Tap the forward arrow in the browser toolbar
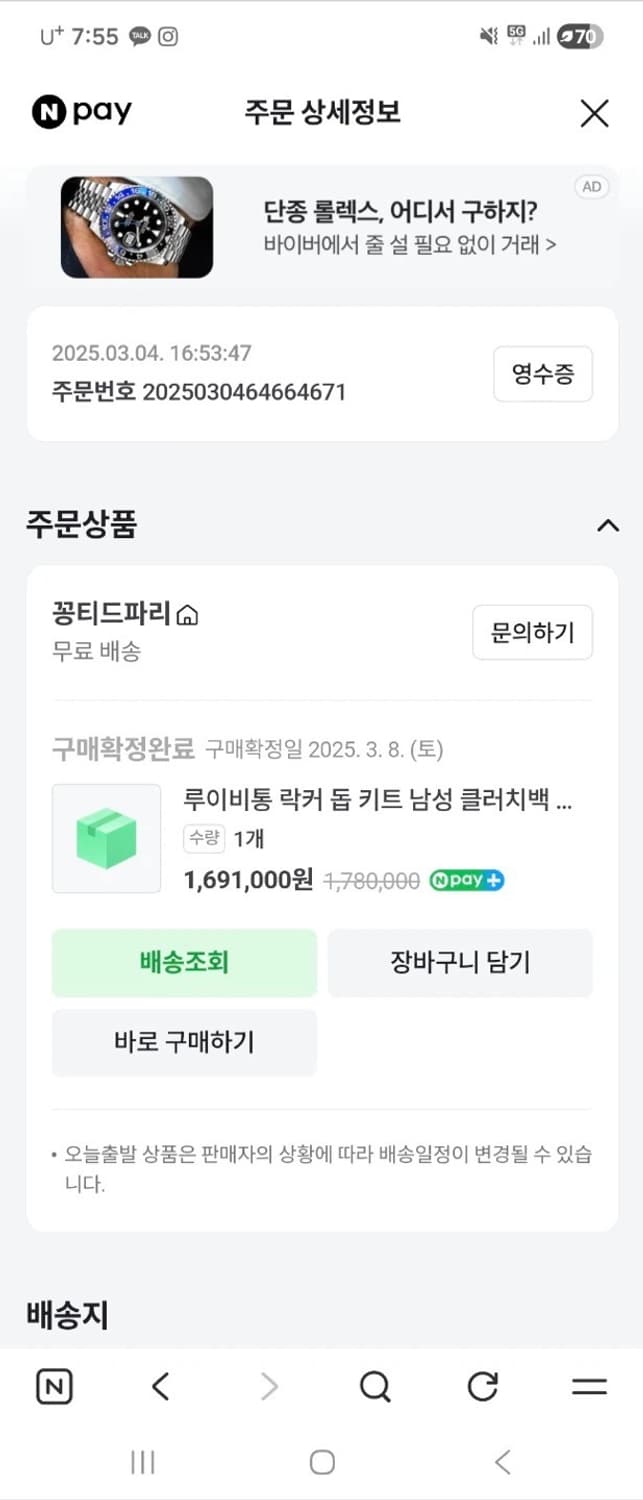This screenshot has width=643, height=1500. pyautogui.click(x=268, y=1386)
